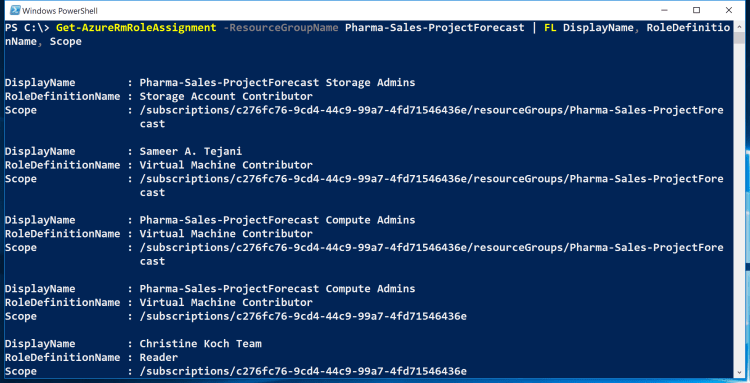Click the -ResourceGroupName parameter text

click(281, 28)
